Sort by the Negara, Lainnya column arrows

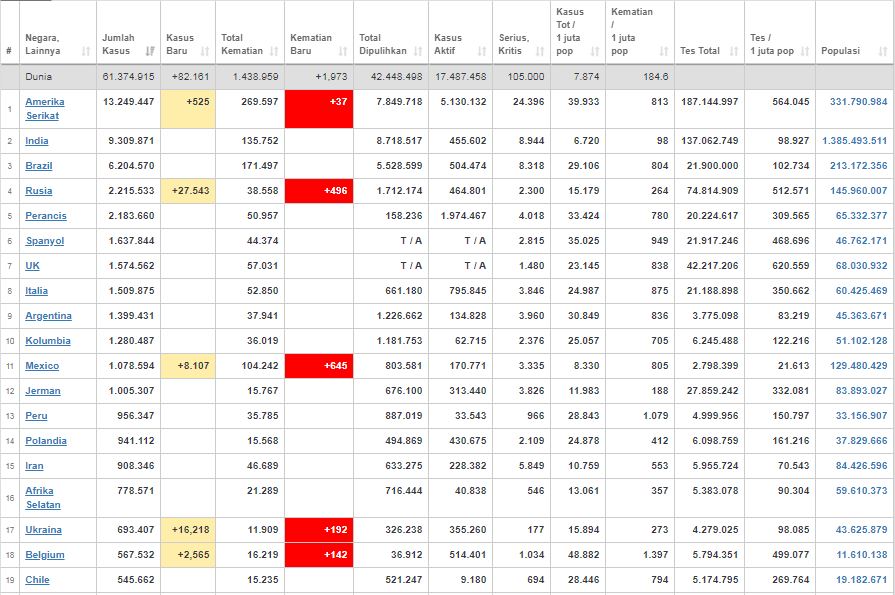click(x=86, y=51)
